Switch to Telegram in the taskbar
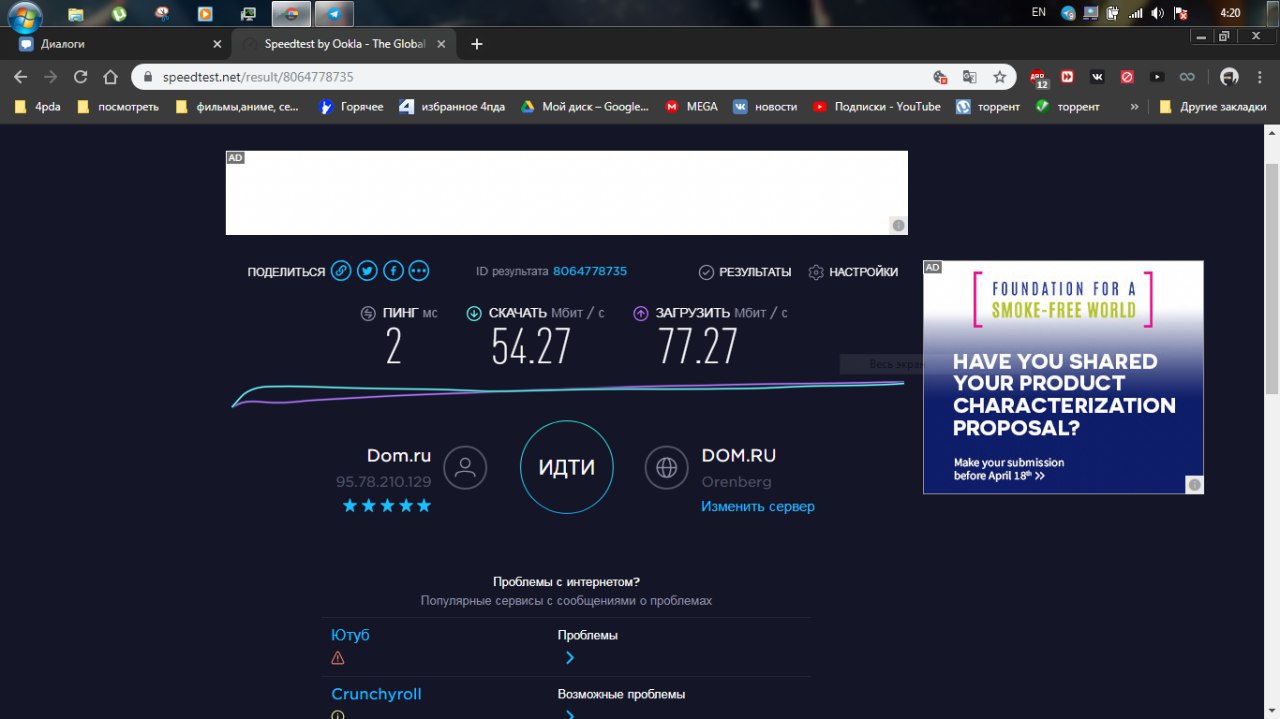1280x719 pixels. tap(333, 14)
